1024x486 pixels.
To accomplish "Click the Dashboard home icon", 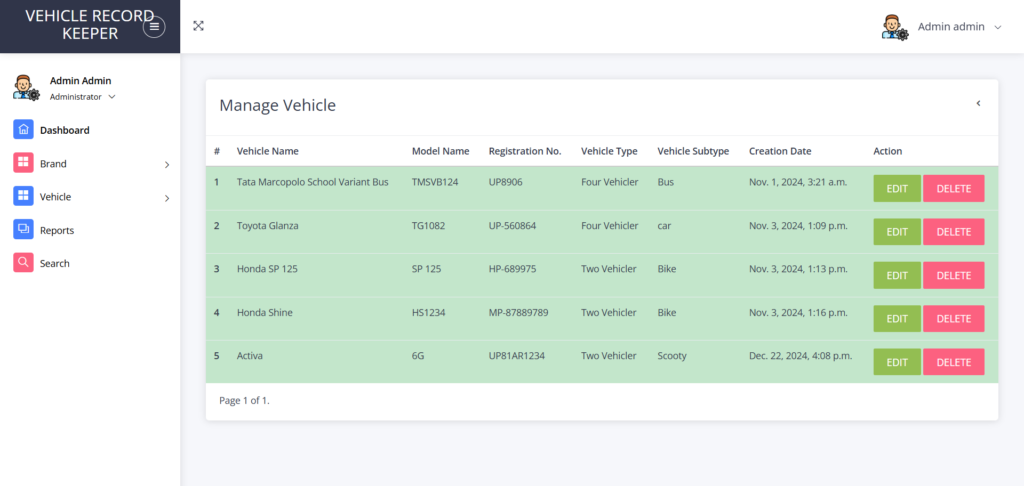I will [x=24, y=129].
